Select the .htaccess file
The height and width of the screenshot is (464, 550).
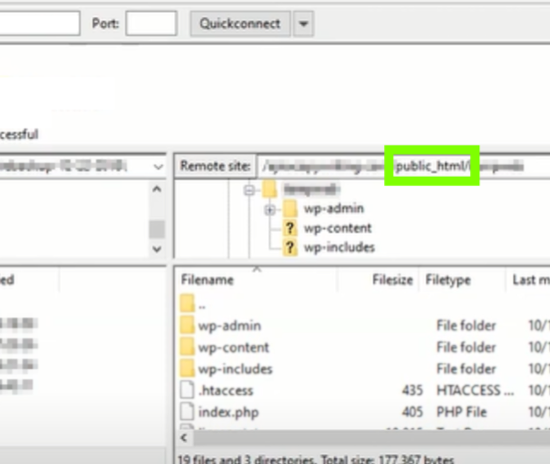[226, 390]
